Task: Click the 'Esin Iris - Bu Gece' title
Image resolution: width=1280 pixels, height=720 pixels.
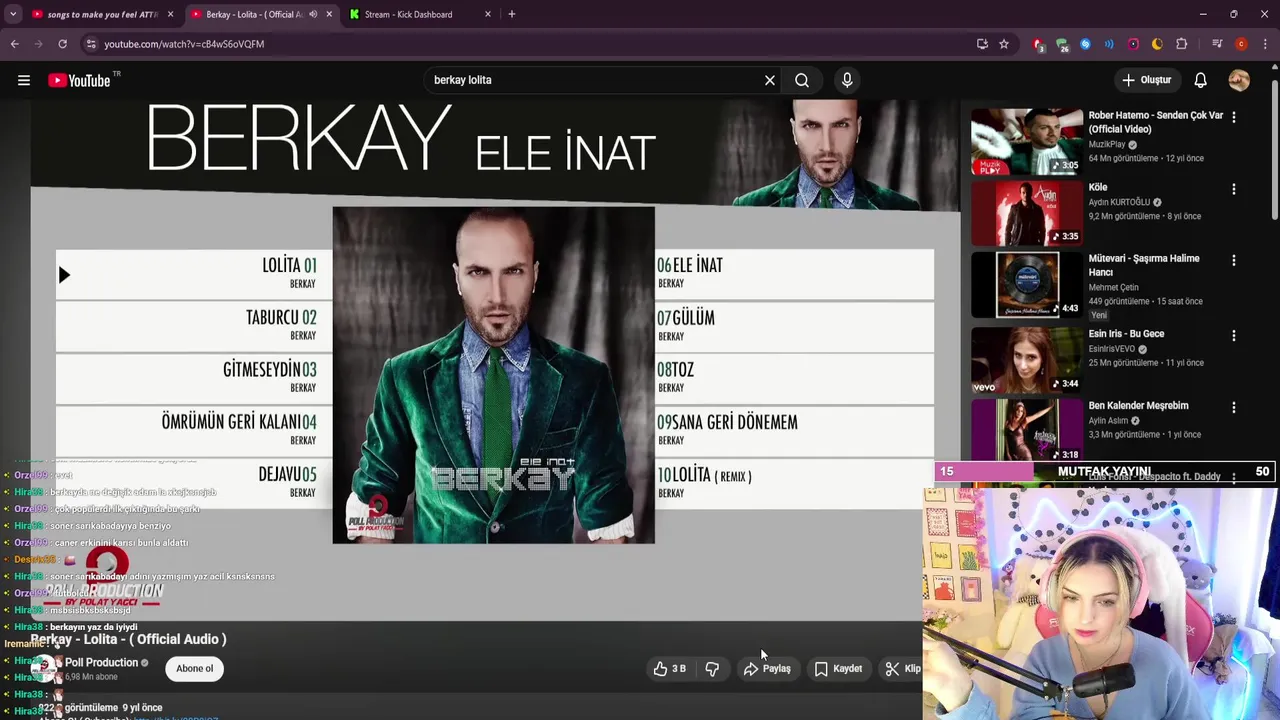Action: (x=1126, y=334)
